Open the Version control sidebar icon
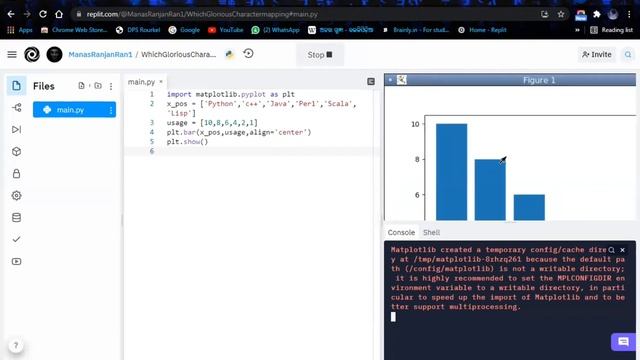The height and width of the screenshot is (360, 640). 16,108
